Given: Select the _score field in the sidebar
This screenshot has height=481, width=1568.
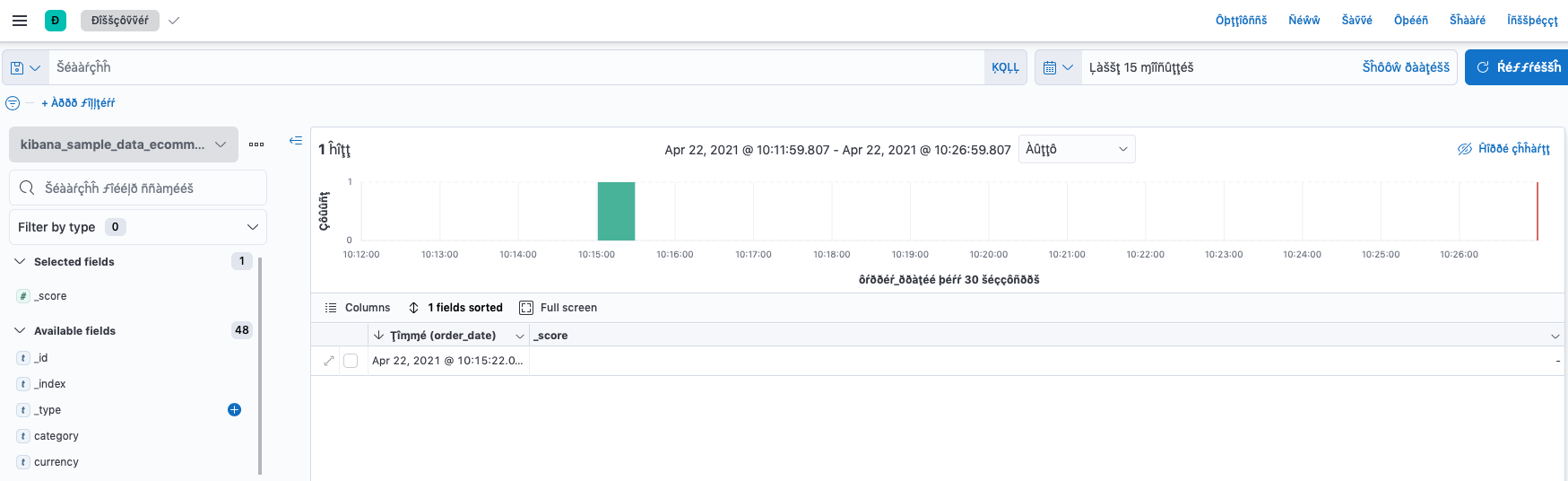Looking at the screenshot, I should (50, 296).
